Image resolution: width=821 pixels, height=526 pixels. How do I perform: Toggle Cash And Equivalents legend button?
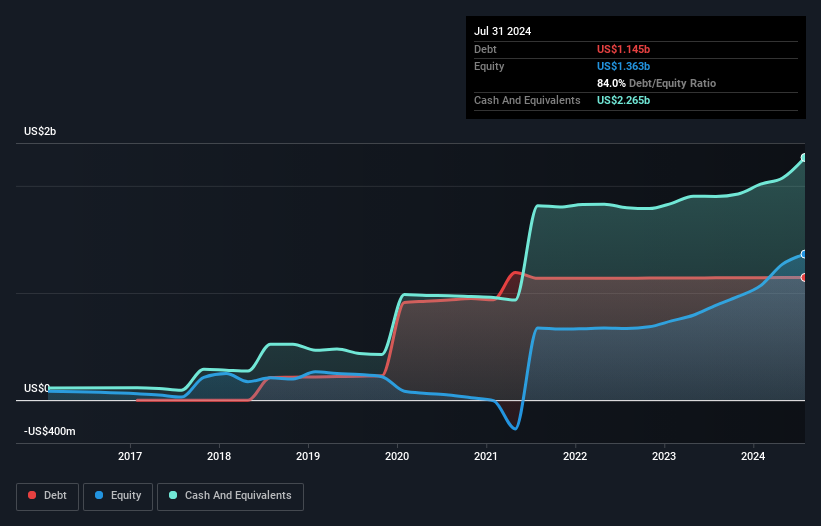click(x=230, y=496)
